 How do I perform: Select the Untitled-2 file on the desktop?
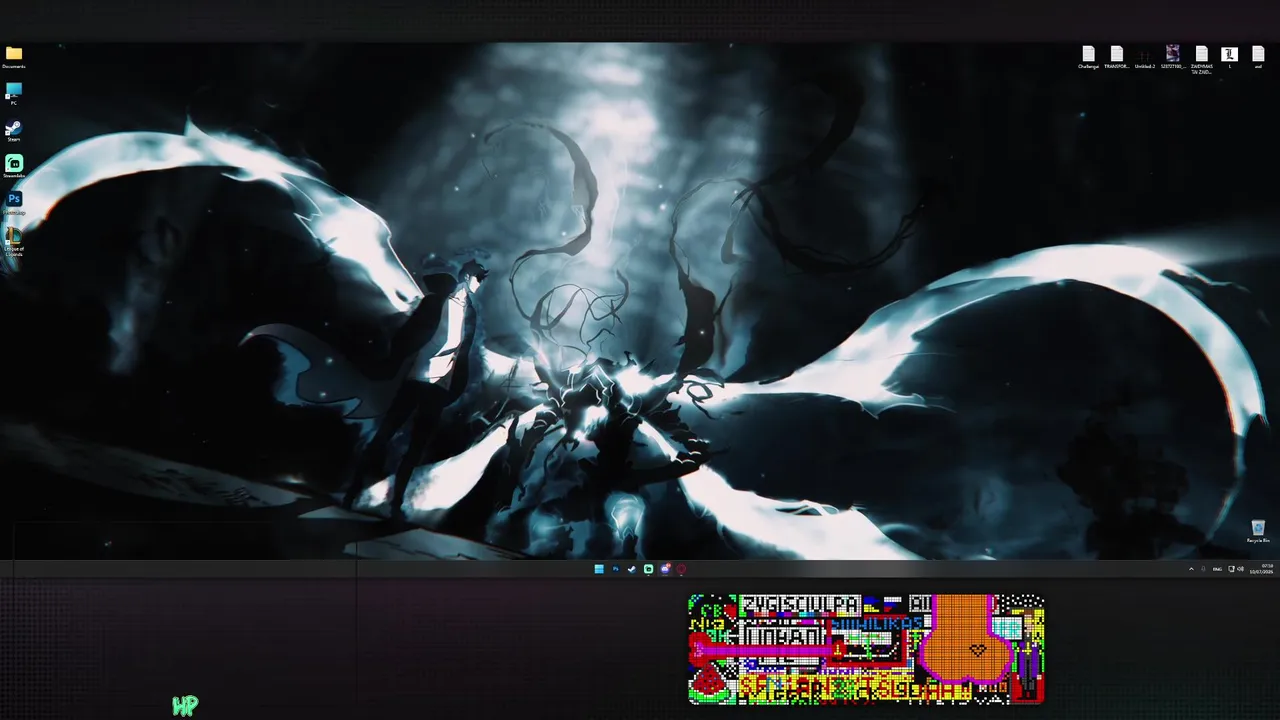1144,58
